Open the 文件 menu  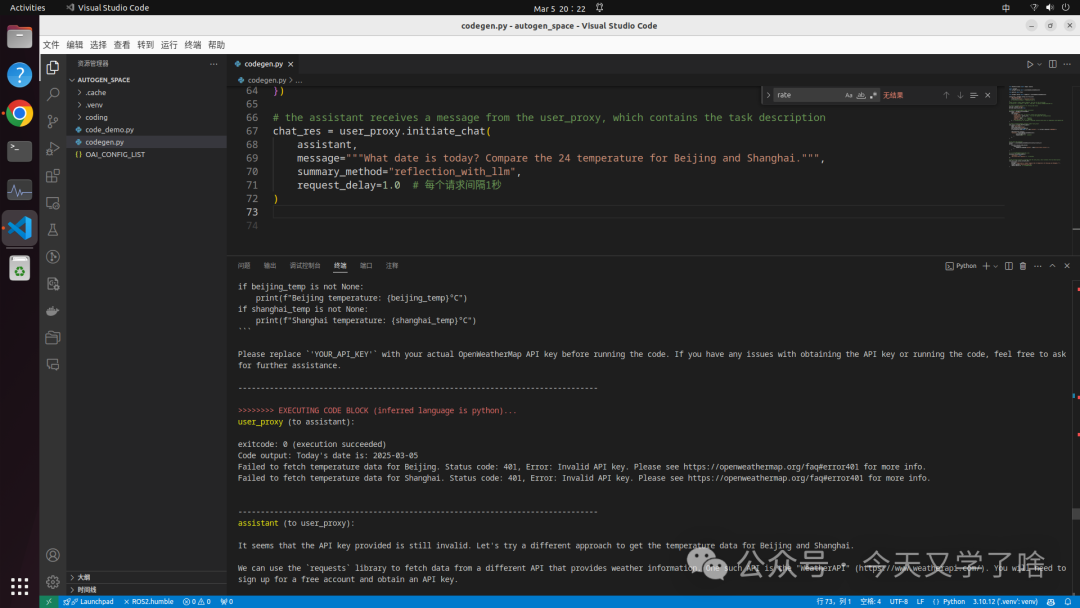[x=51, y=45]
